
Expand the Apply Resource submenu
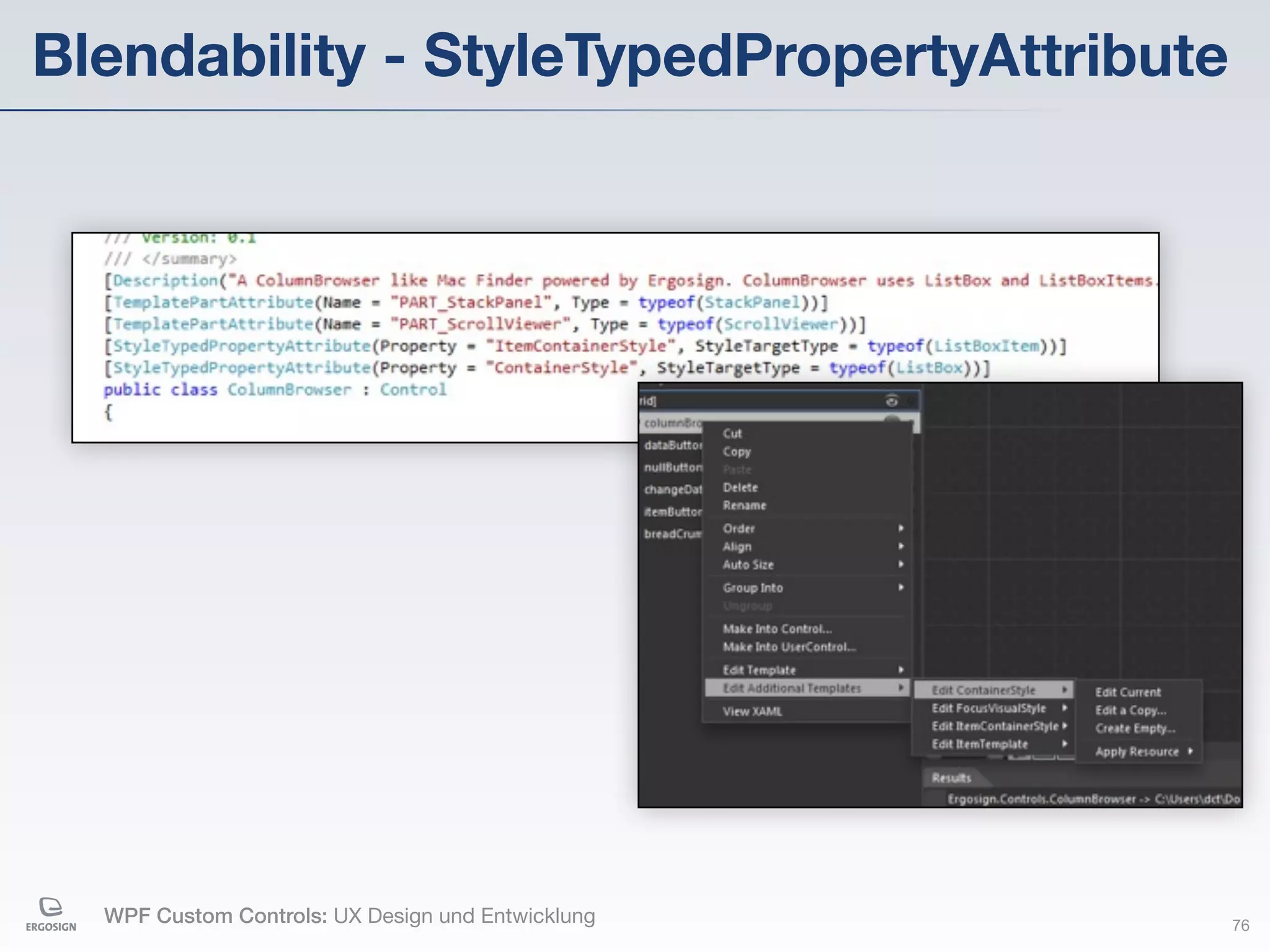[x=1139, y=751]
